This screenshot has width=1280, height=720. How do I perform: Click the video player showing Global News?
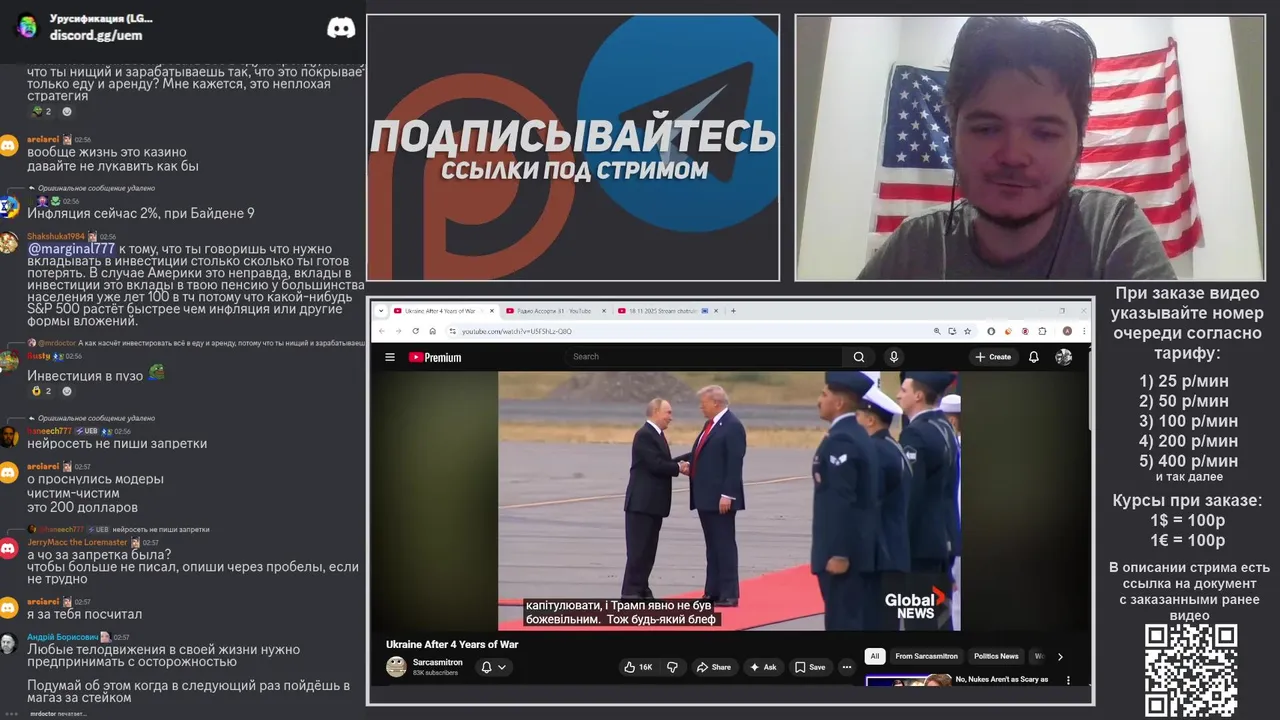click(729, 501)
